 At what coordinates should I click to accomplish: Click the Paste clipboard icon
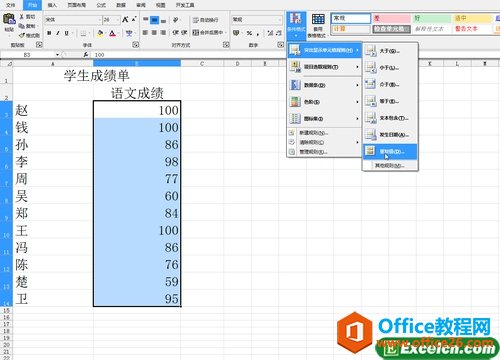click(x=9, y=19)
